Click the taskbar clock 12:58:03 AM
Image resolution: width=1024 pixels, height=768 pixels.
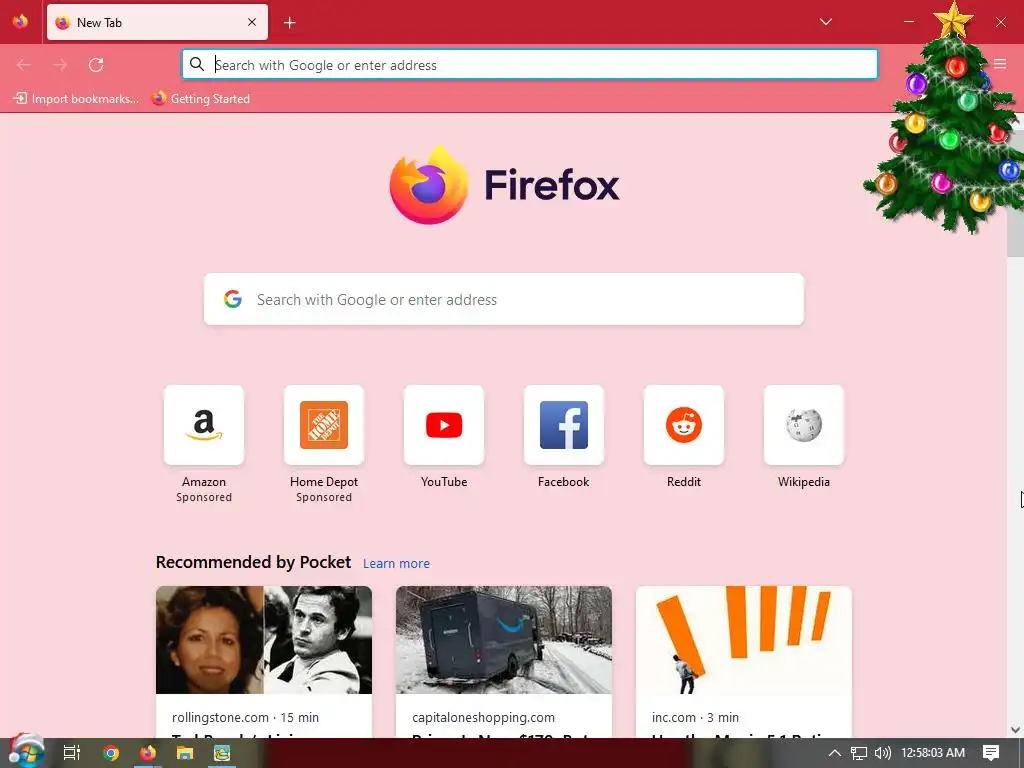[x=933, y=753]
